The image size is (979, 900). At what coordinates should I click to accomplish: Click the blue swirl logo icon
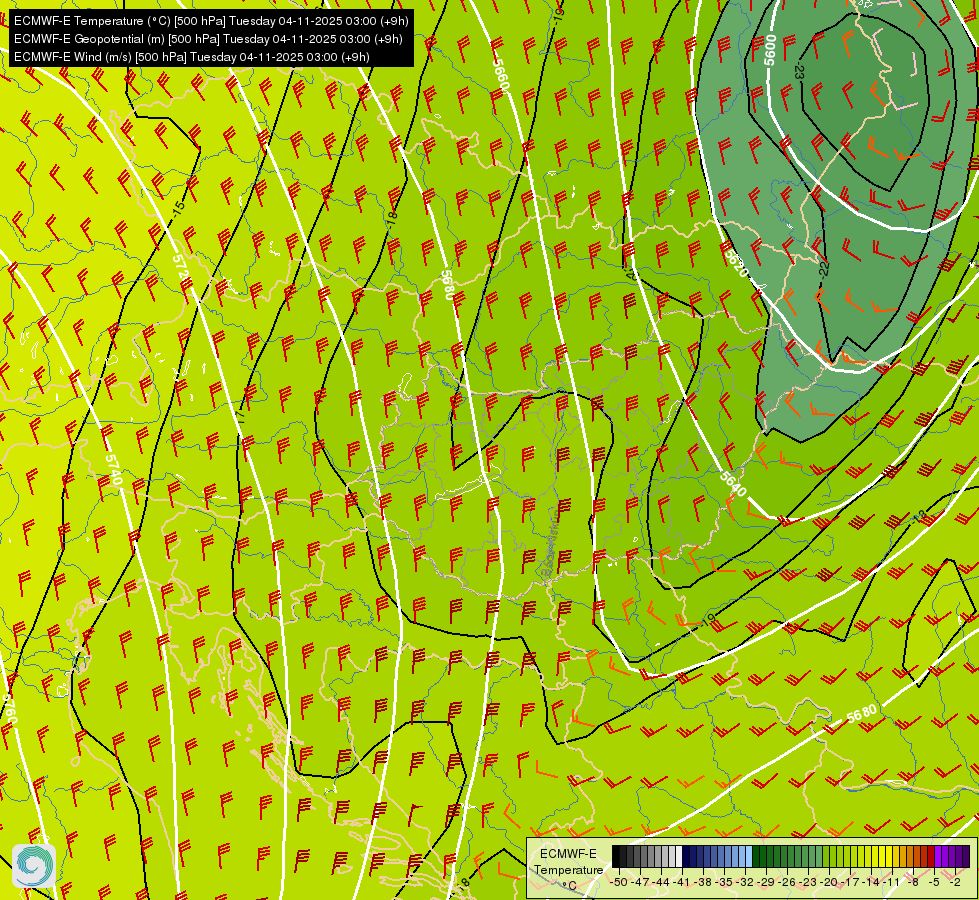coord(34,865)
